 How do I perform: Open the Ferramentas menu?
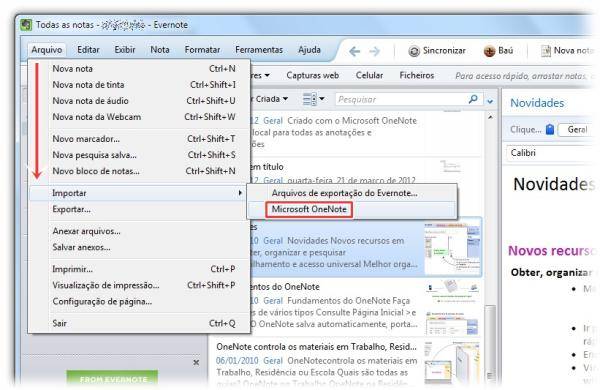click(x=259, y=50)
